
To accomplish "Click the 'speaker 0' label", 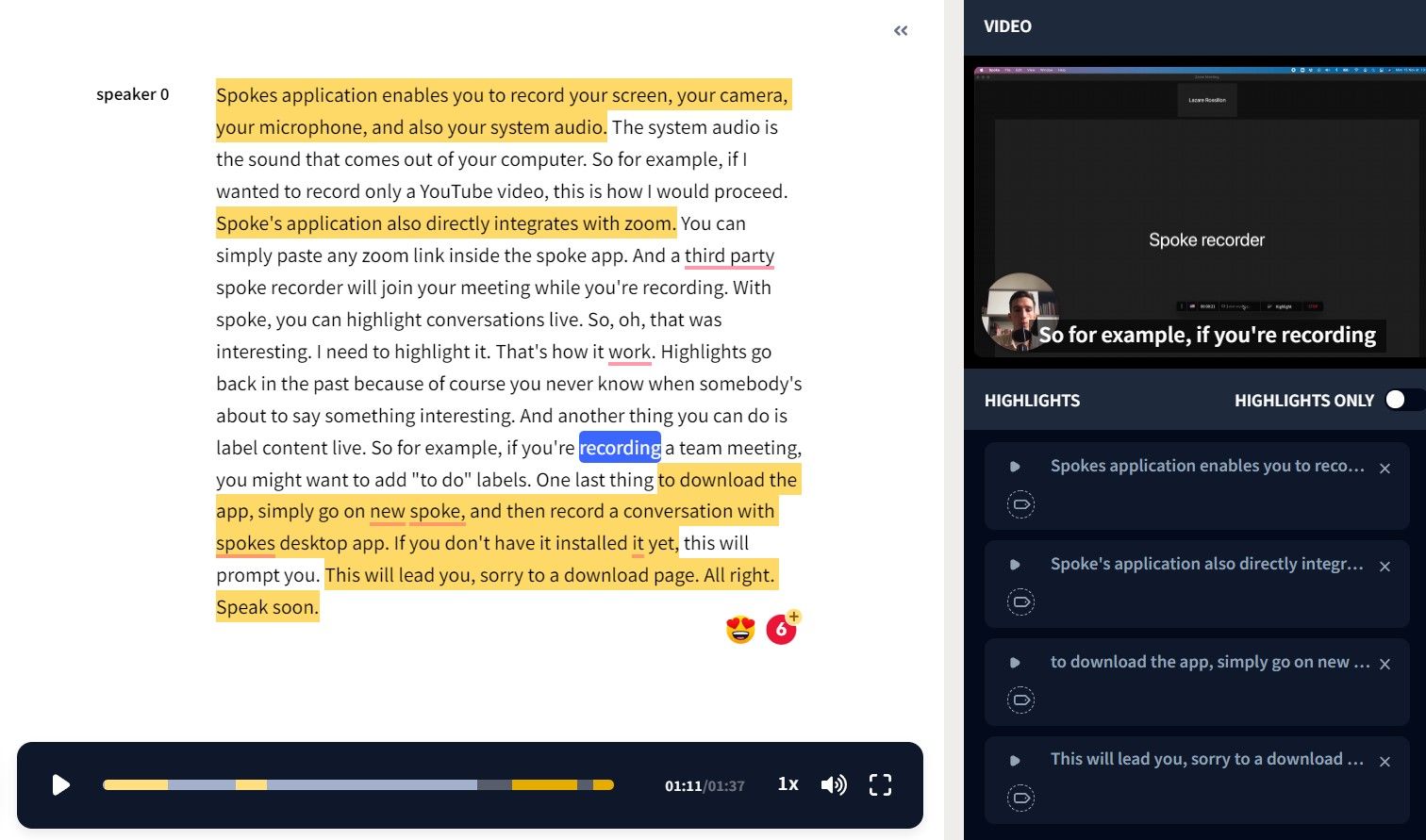I will [132, 94].
